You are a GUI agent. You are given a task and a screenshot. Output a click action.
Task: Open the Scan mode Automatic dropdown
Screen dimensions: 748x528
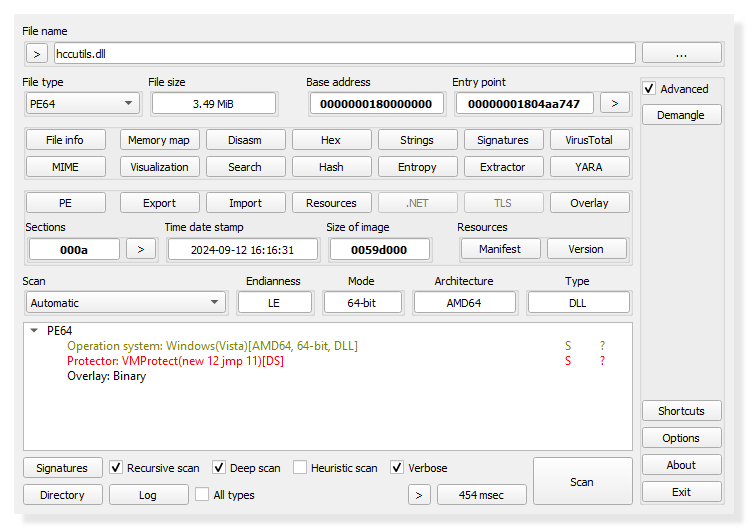[x=125, y=303]
